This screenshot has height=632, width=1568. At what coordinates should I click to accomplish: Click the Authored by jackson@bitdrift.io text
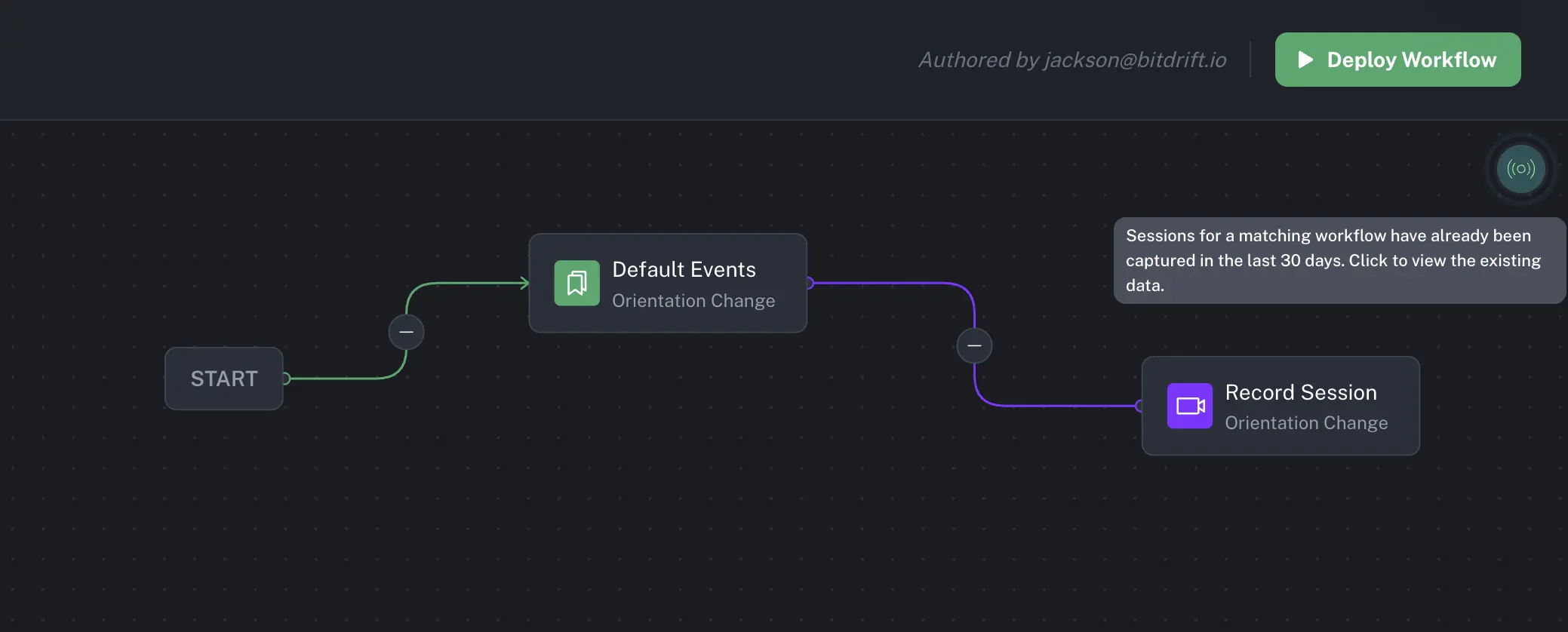1071,60
